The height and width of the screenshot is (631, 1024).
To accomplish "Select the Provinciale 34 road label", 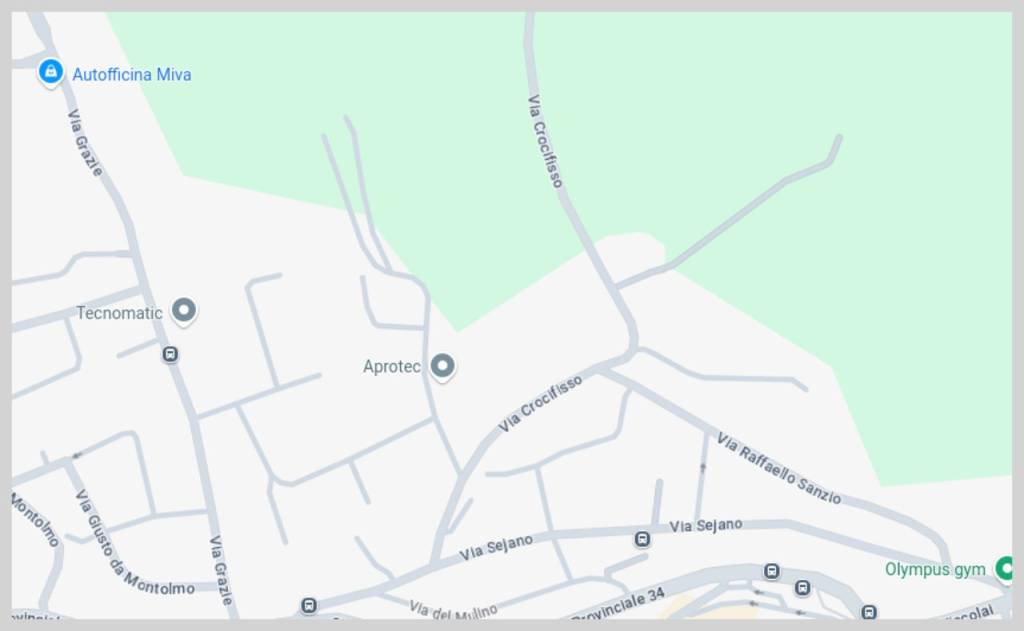I will tap(619, 604).
